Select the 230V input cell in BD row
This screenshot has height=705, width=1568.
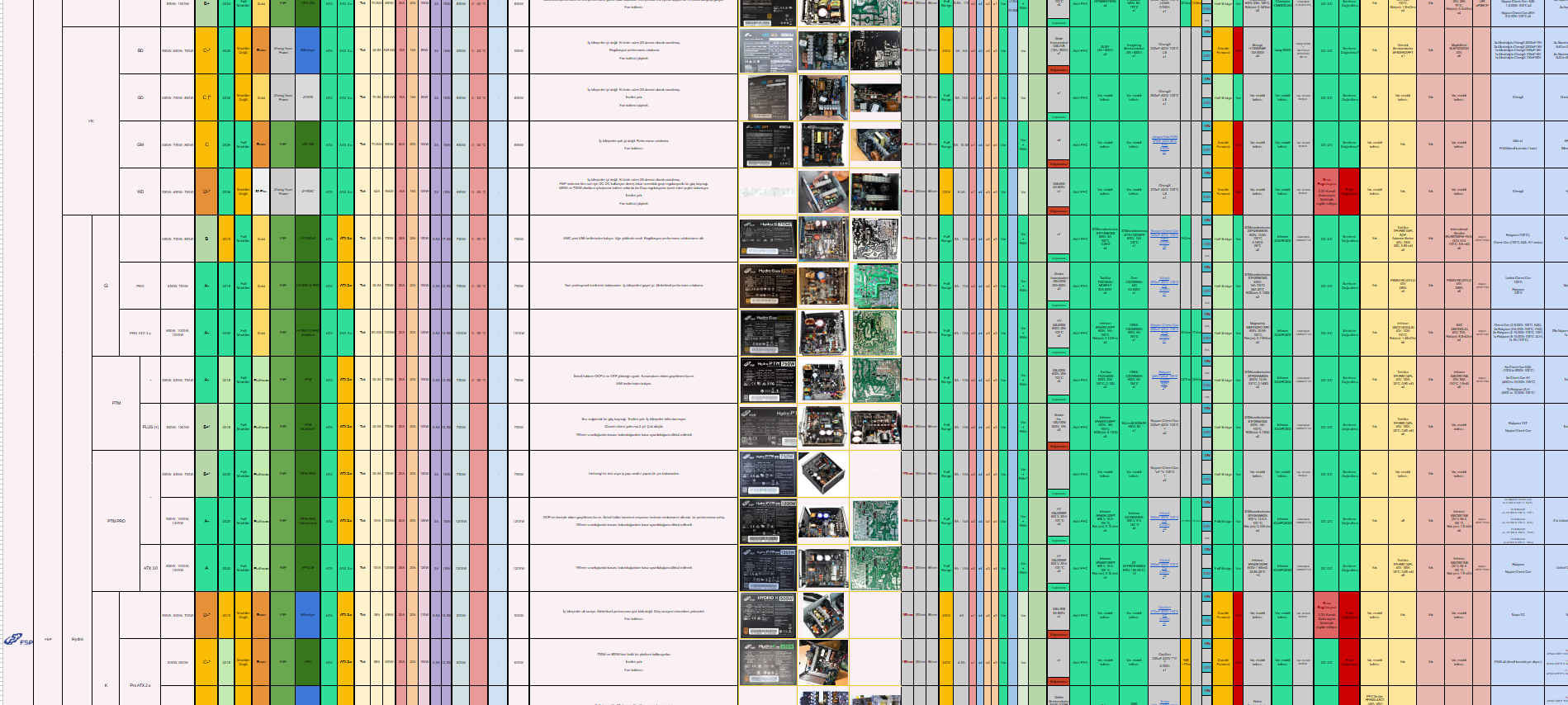(x=946, y=50)
